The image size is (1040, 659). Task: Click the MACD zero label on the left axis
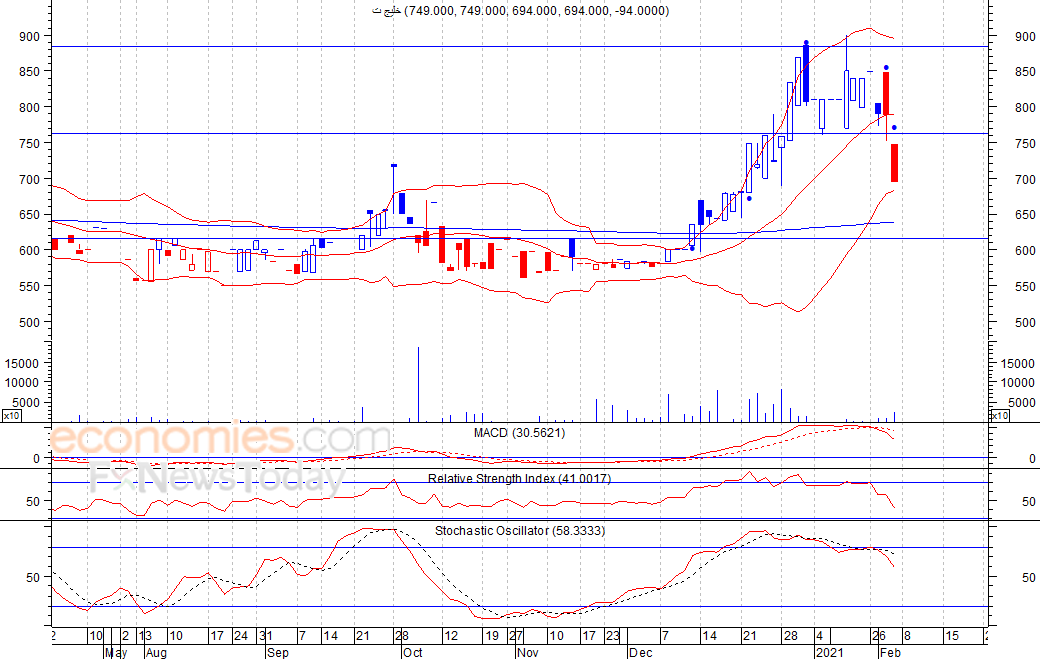point(36,458)
